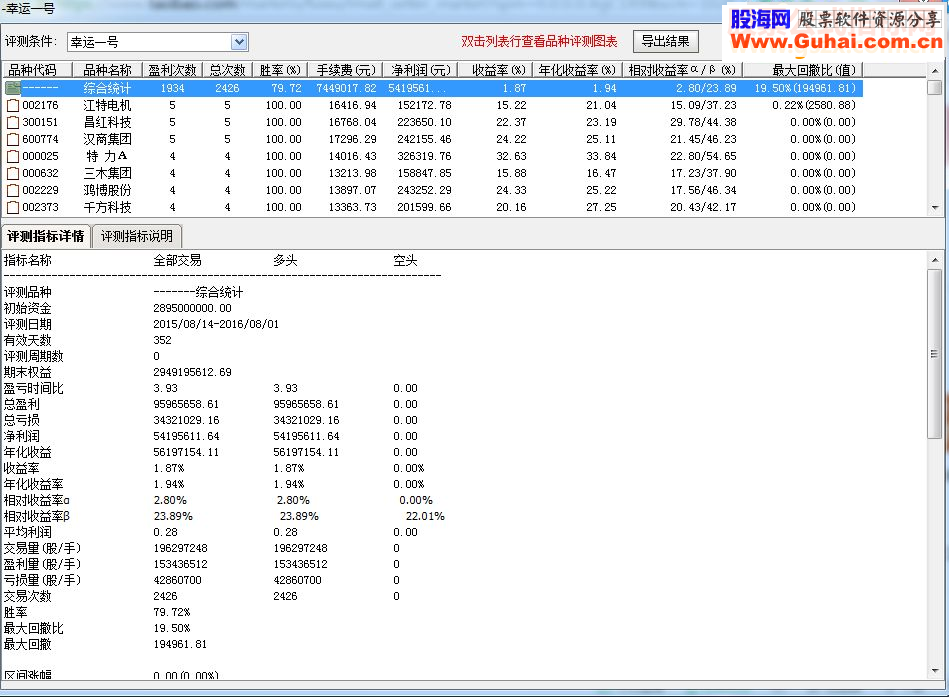Select the 三木集团 stock name
This screenshot has width=949, height=697.
pos(107,173)
